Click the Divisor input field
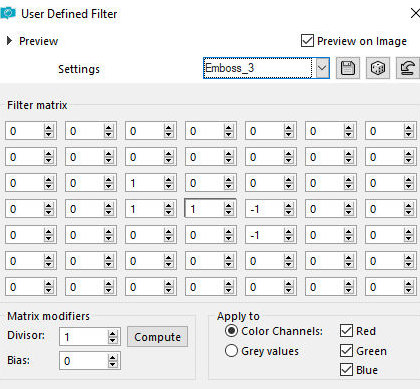 (84, 337)
